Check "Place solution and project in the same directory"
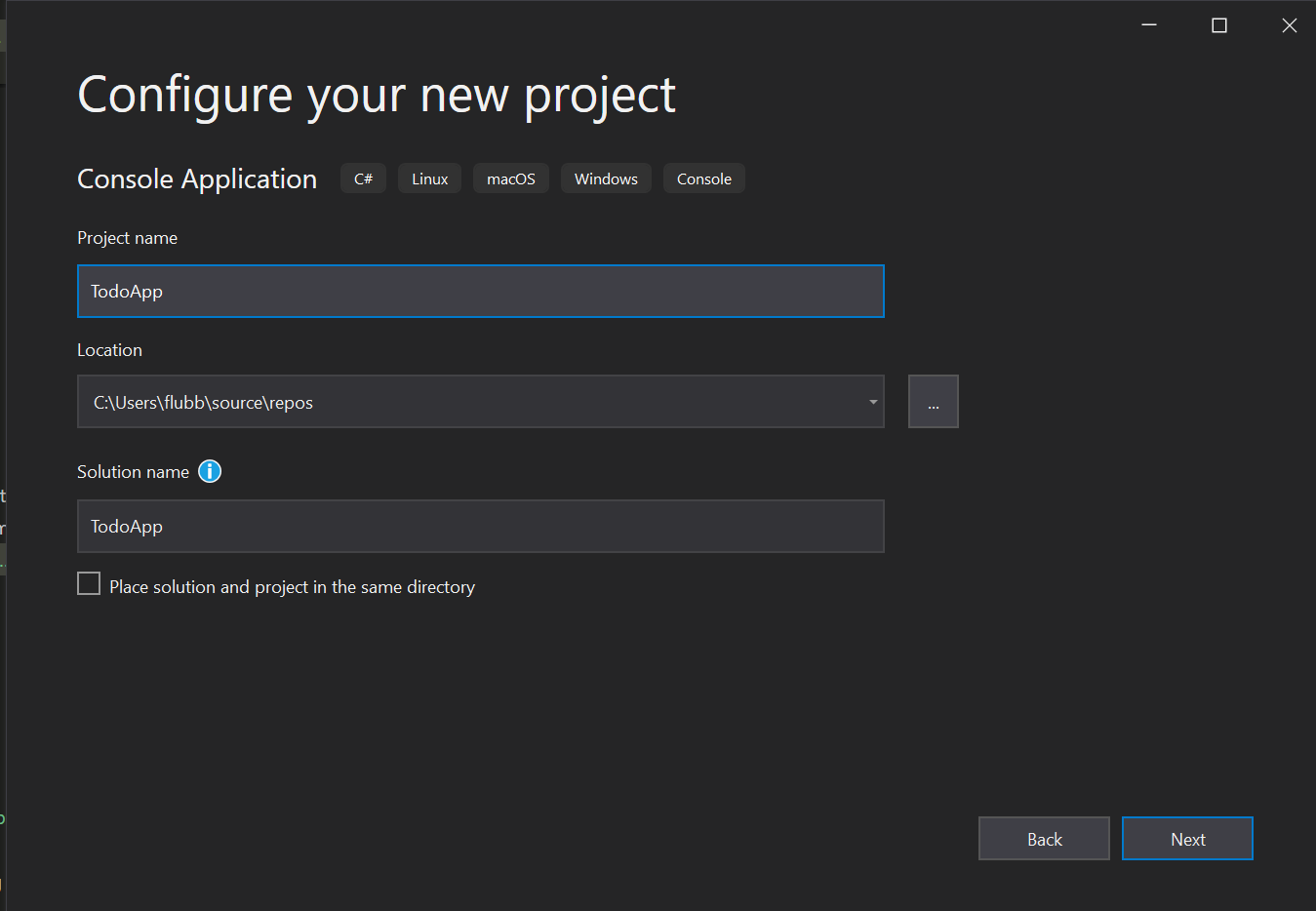 (x=88, y=582)
